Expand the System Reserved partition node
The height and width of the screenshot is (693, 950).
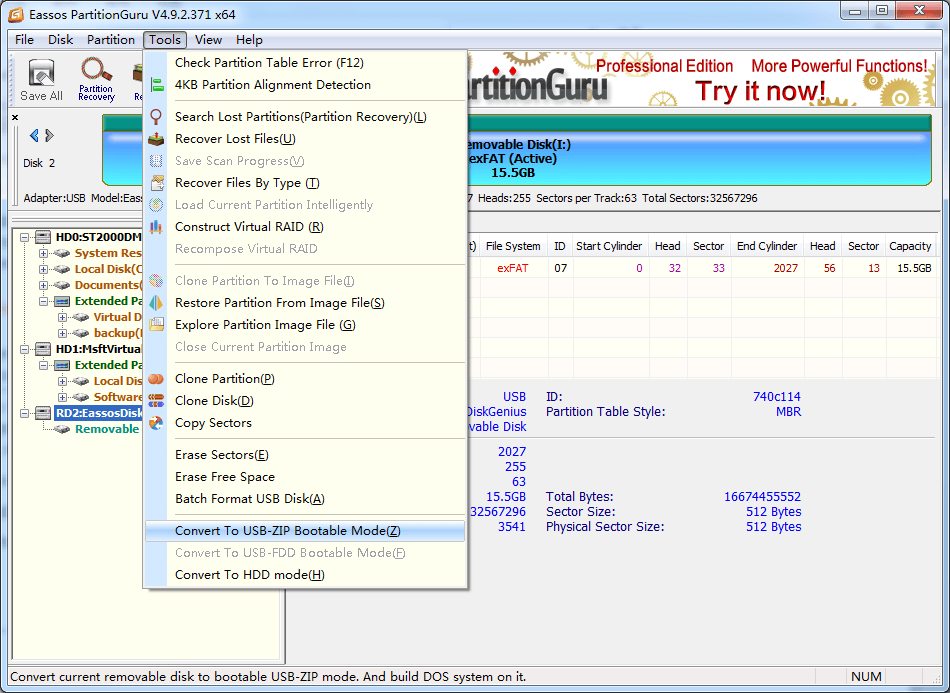(x=44, y=253)
